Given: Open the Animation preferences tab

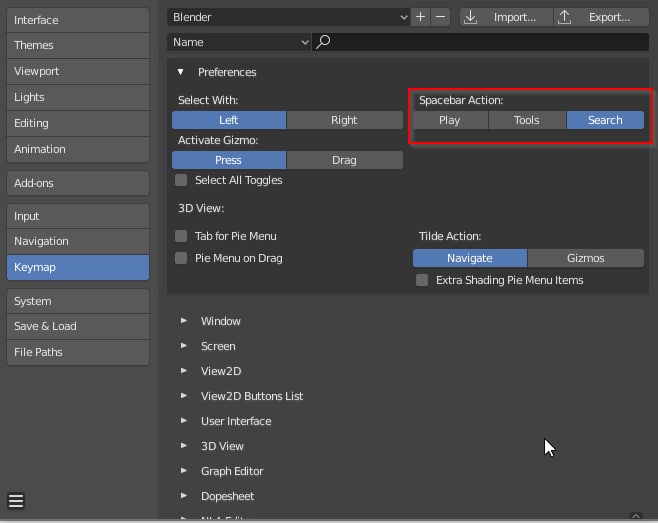Looking at the screenshot, I should (x=78, y=149).
